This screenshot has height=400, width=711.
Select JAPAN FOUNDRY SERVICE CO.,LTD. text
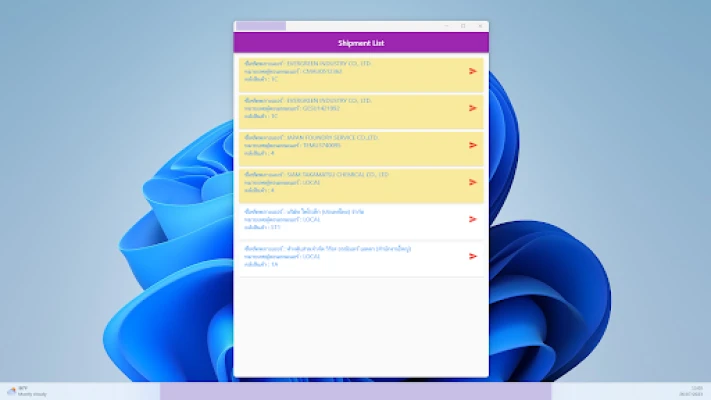332,137
